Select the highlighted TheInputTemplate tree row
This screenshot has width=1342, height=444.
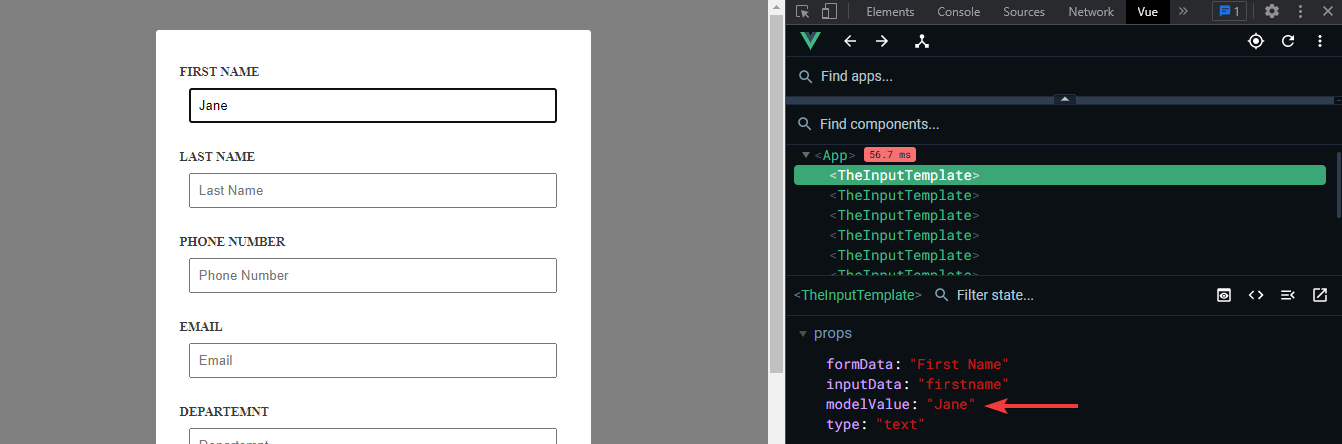pos(1060,175)
